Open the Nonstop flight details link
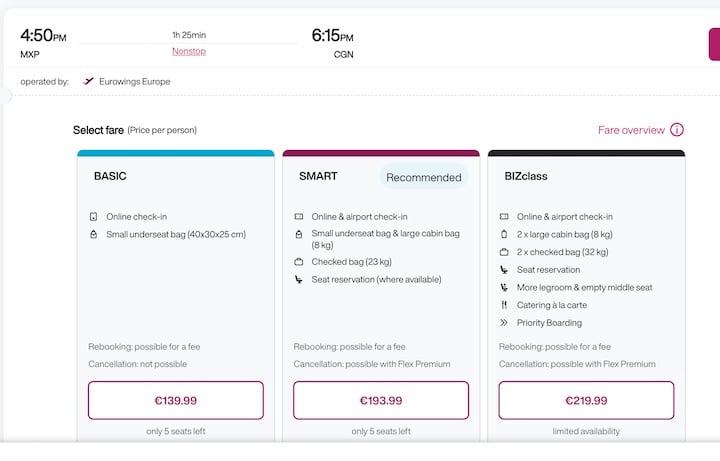 188,50
